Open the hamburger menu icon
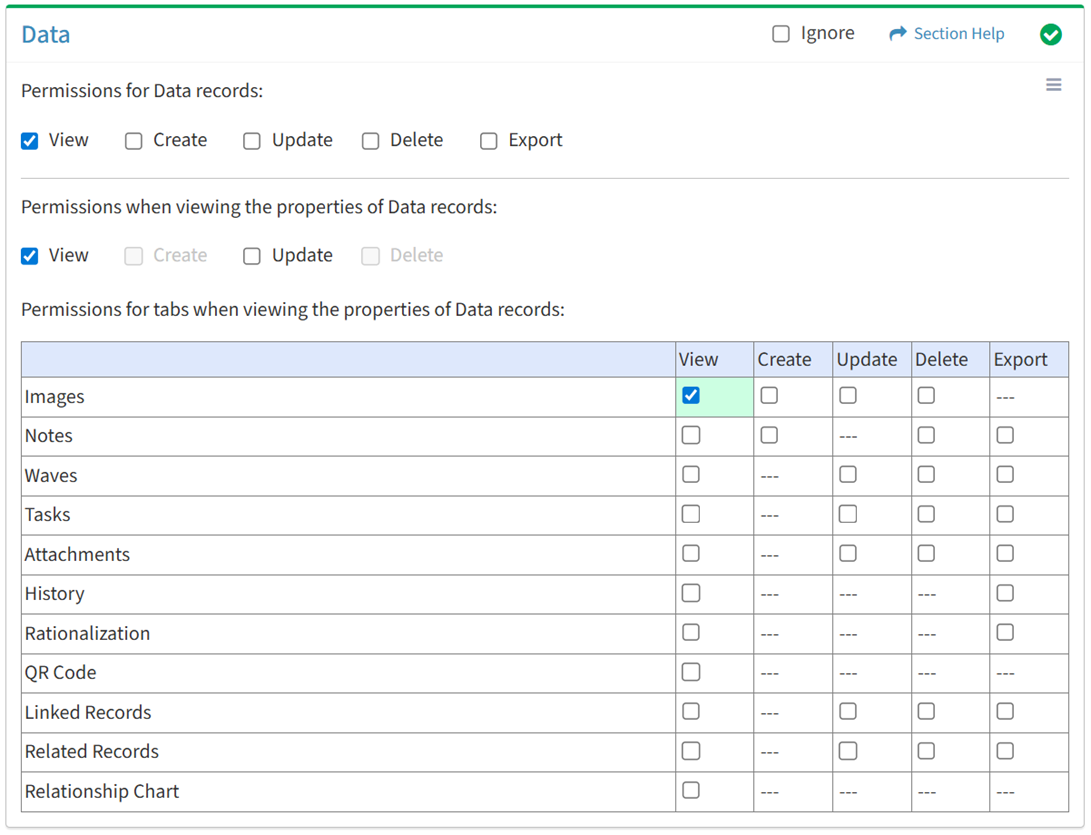Viewport: 1091px width, 835px height. pos(1053,85)
